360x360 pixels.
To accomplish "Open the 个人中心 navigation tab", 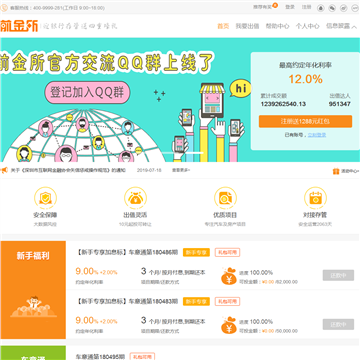I will (307, 26).
